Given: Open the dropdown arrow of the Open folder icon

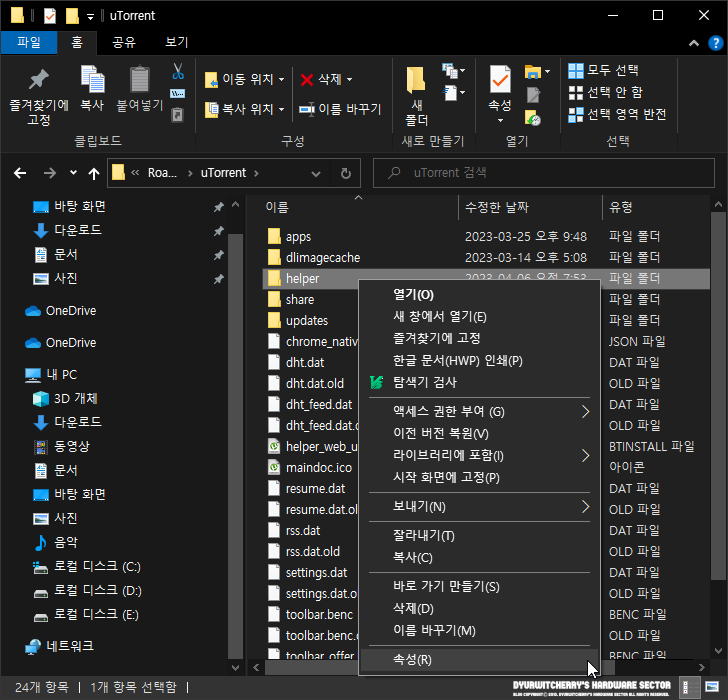Looking at the screenshot, I should 547,71.
